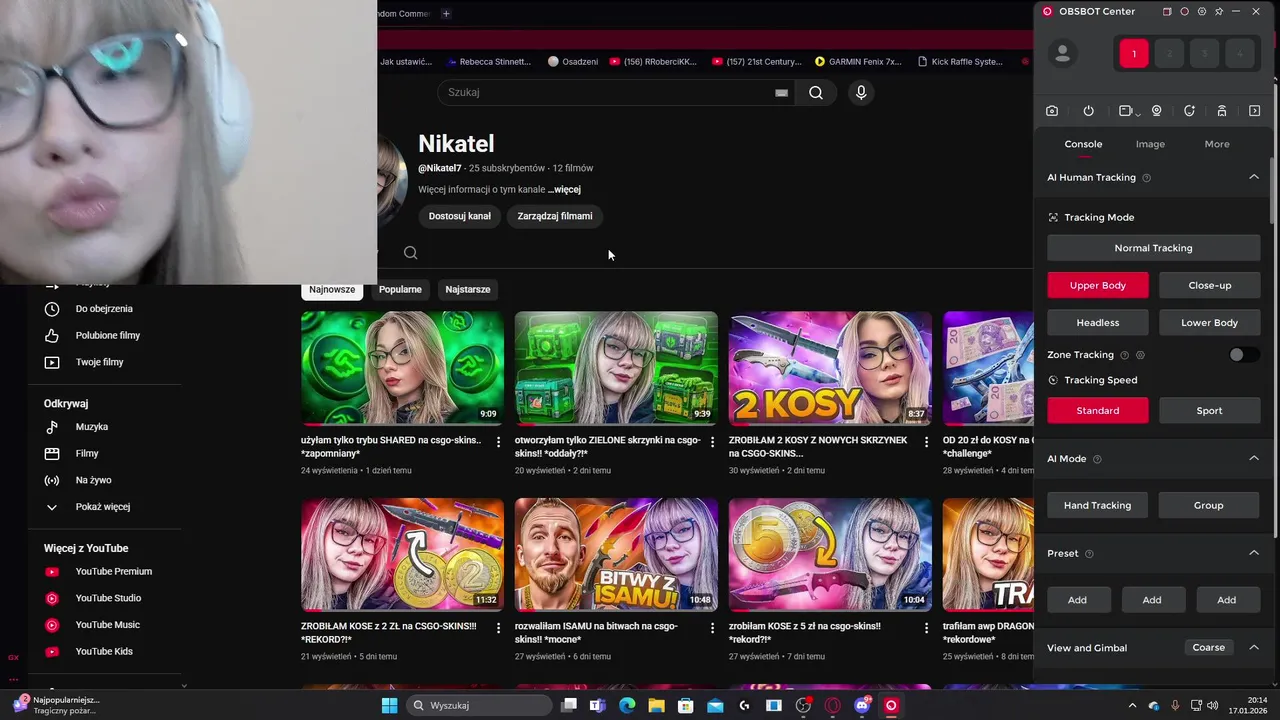Select Close-up tracking mode
This screenshot has width=1280, height=720.
pyautogui.click(x=1210, y=285)
